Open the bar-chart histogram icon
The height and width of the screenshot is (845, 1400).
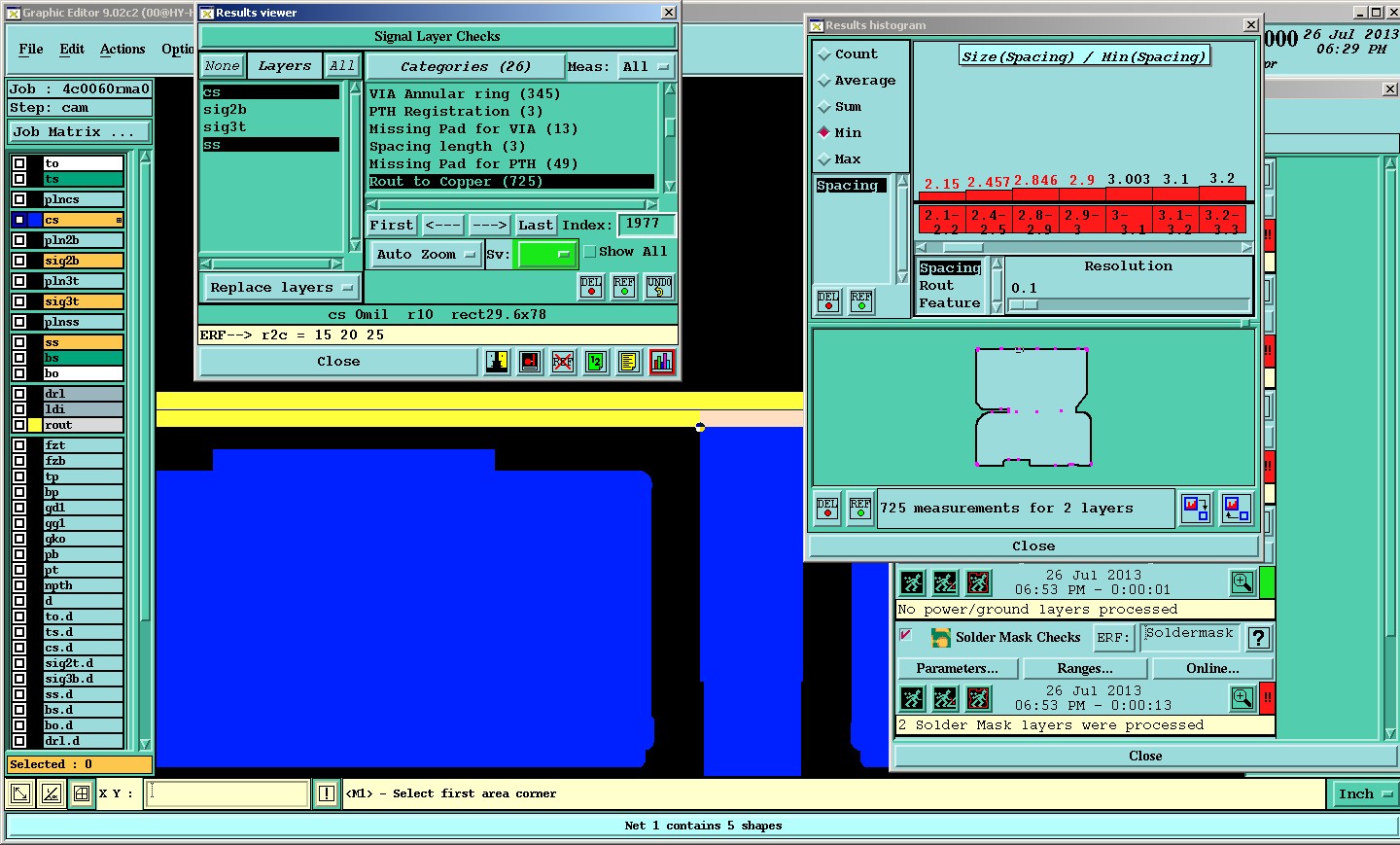click(x=662, y=362)
